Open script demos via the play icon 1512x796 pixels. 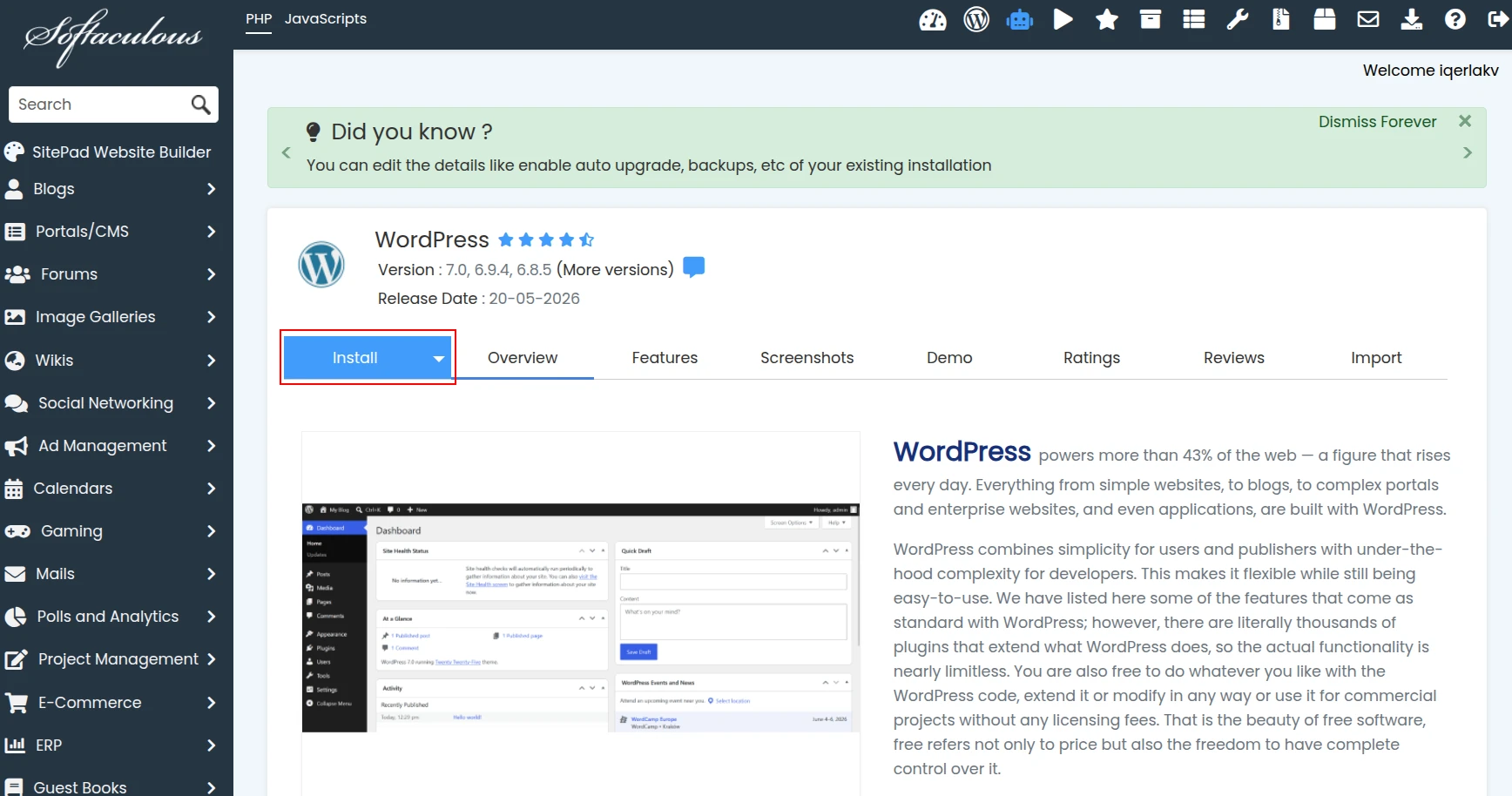pyautogui.click(x=1063, y=19)
